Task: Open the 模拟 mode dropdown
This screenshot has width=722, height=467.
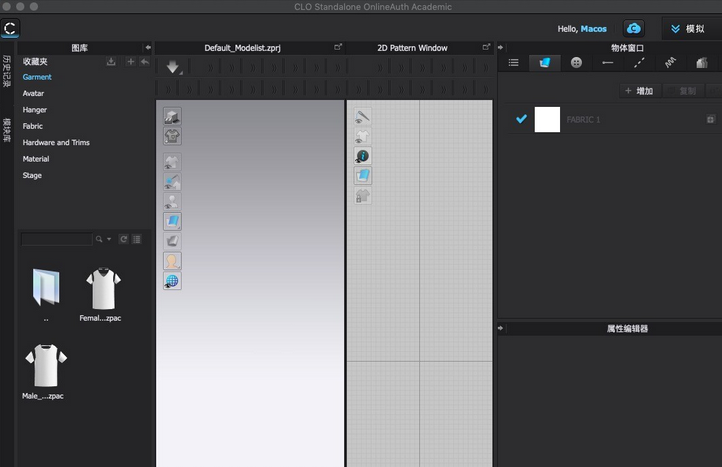Action: tap(687, 29)
